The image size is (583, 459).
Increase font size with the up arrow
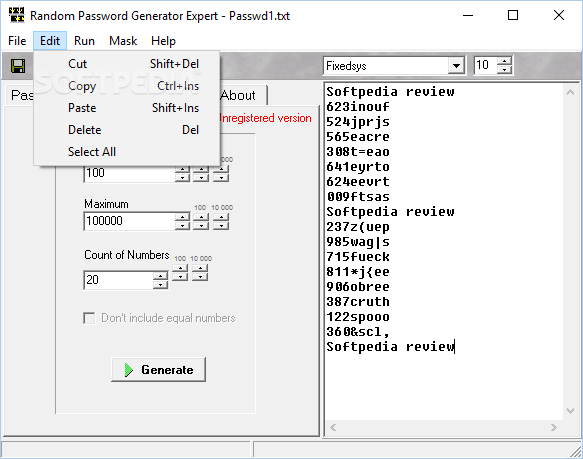[505, 61]
